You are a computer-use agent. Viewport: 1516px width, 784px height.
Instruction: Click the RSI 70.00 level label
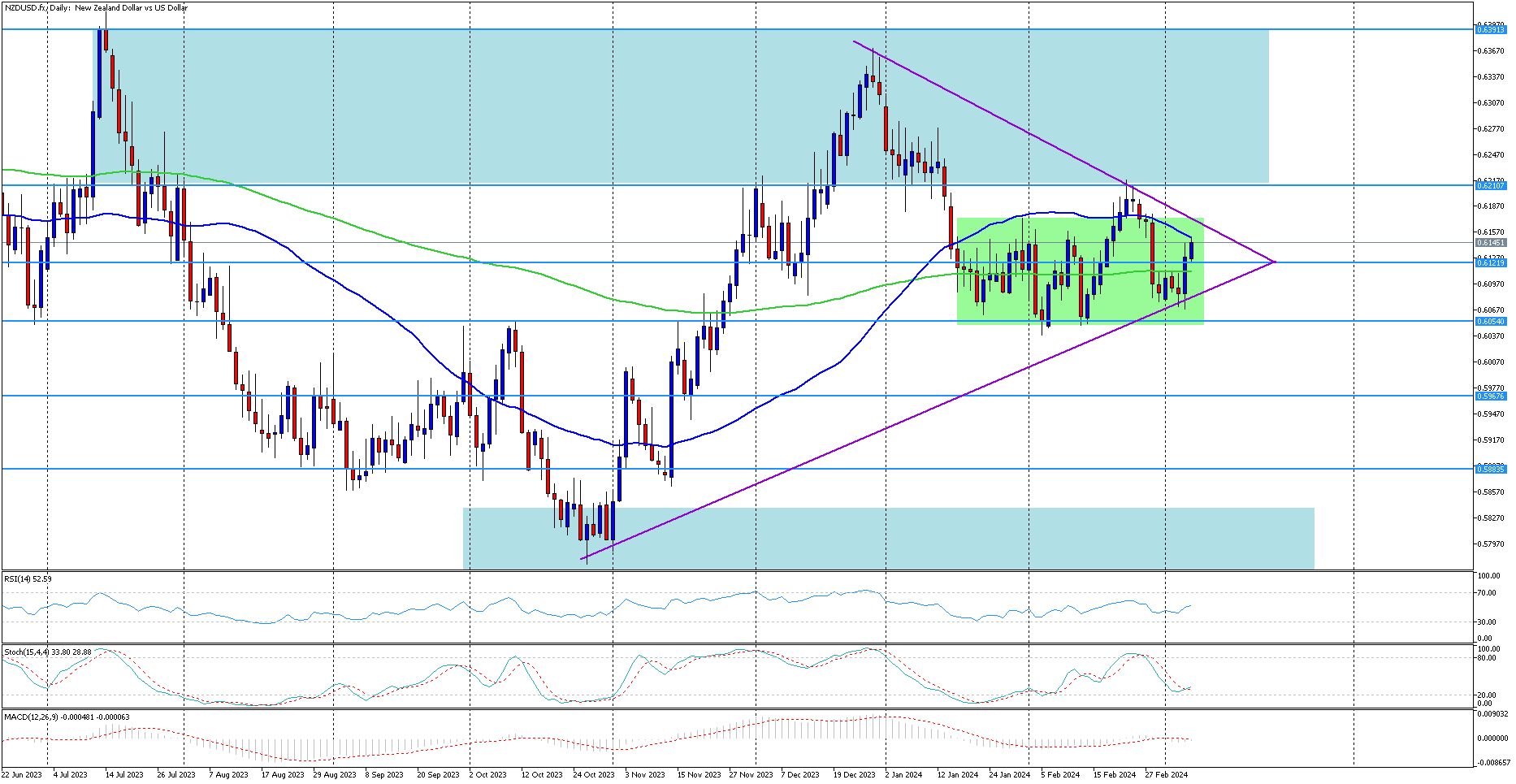click(x=1488, y=593)
